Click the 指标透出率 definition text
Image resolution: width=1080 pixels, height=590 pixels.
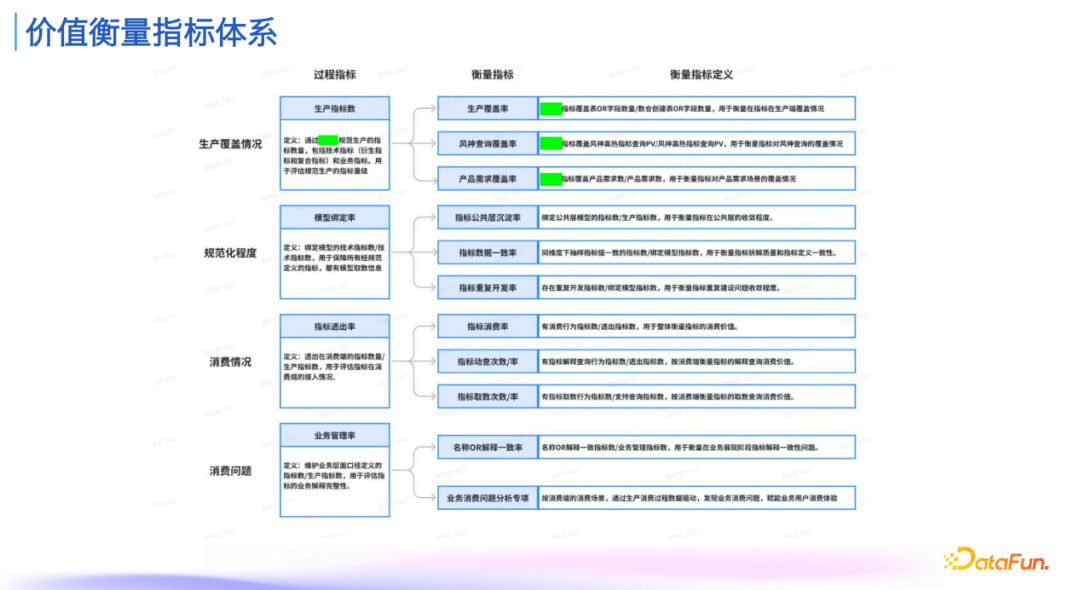(x=334, y=366)
